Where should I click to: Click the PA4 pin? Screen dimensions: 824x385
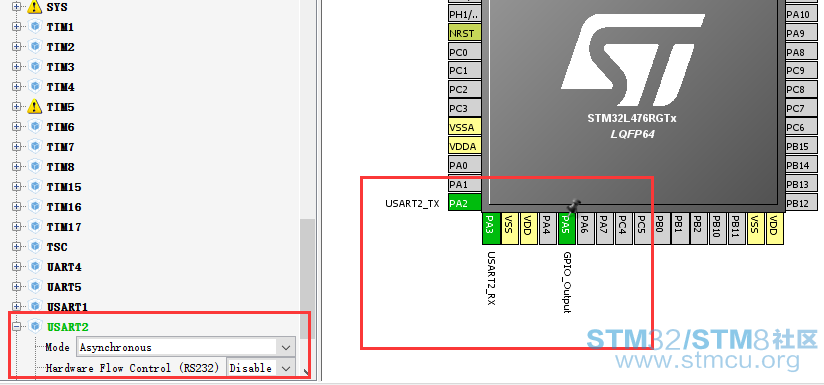[x=548, y=228]
